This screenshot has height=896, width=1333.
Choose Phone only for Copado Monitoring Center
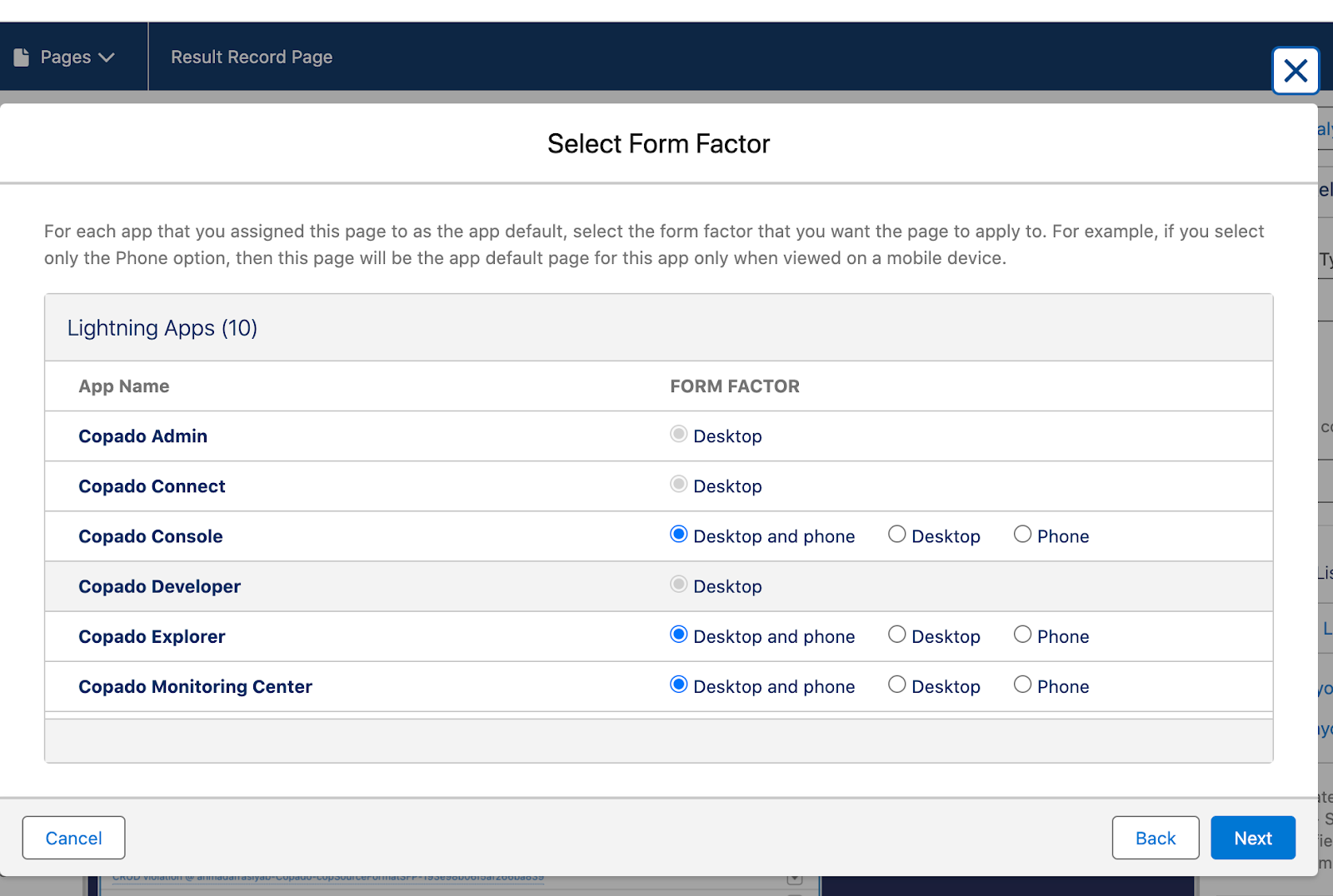tap(1023, 684)
